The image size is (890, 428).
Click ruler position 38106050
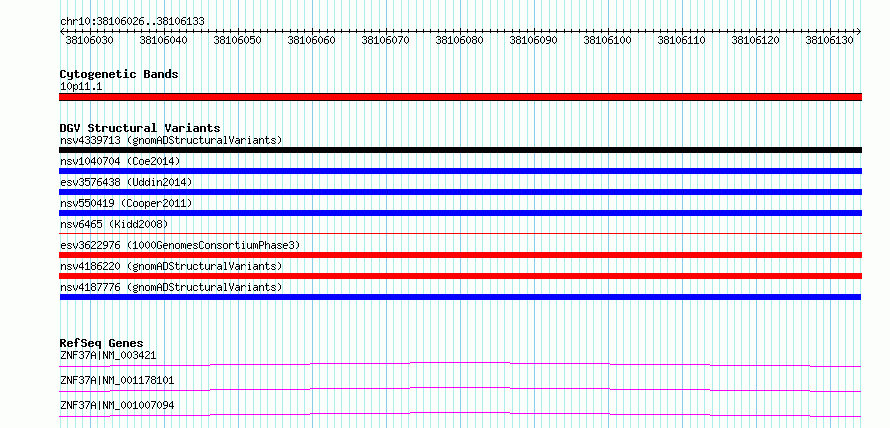point(237,40)
